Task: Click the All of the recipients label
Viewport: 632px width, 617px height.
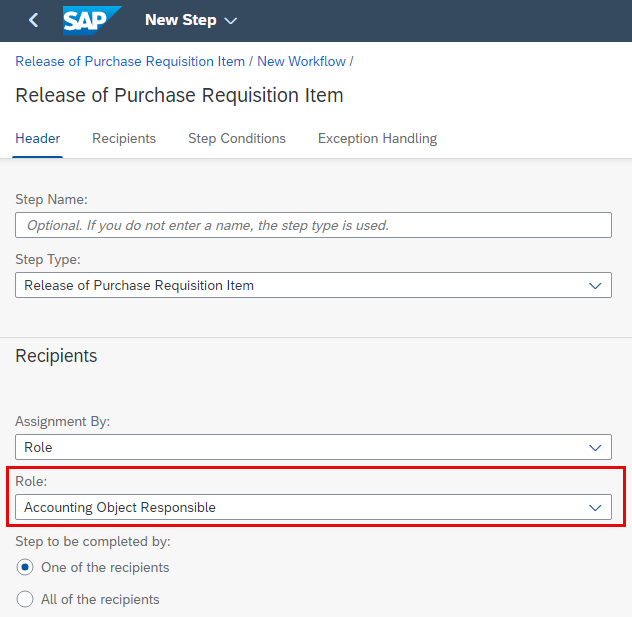Action: click(x=100, y=600)
